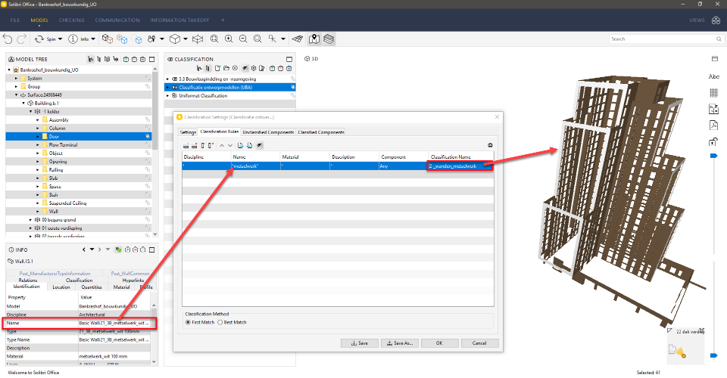Switch to the CHECKING tab
The image size is (727, 378).
pyautogui.click(x=71, y=20)
